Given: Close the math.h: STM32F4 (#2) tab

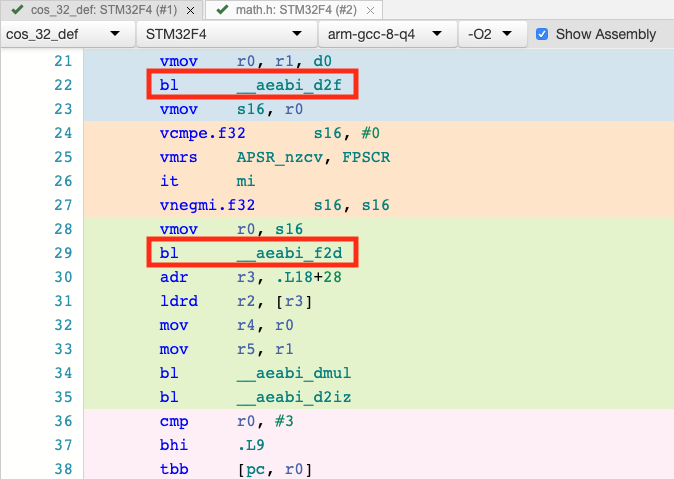Looking at the screenshot, I should pos(370,11).
